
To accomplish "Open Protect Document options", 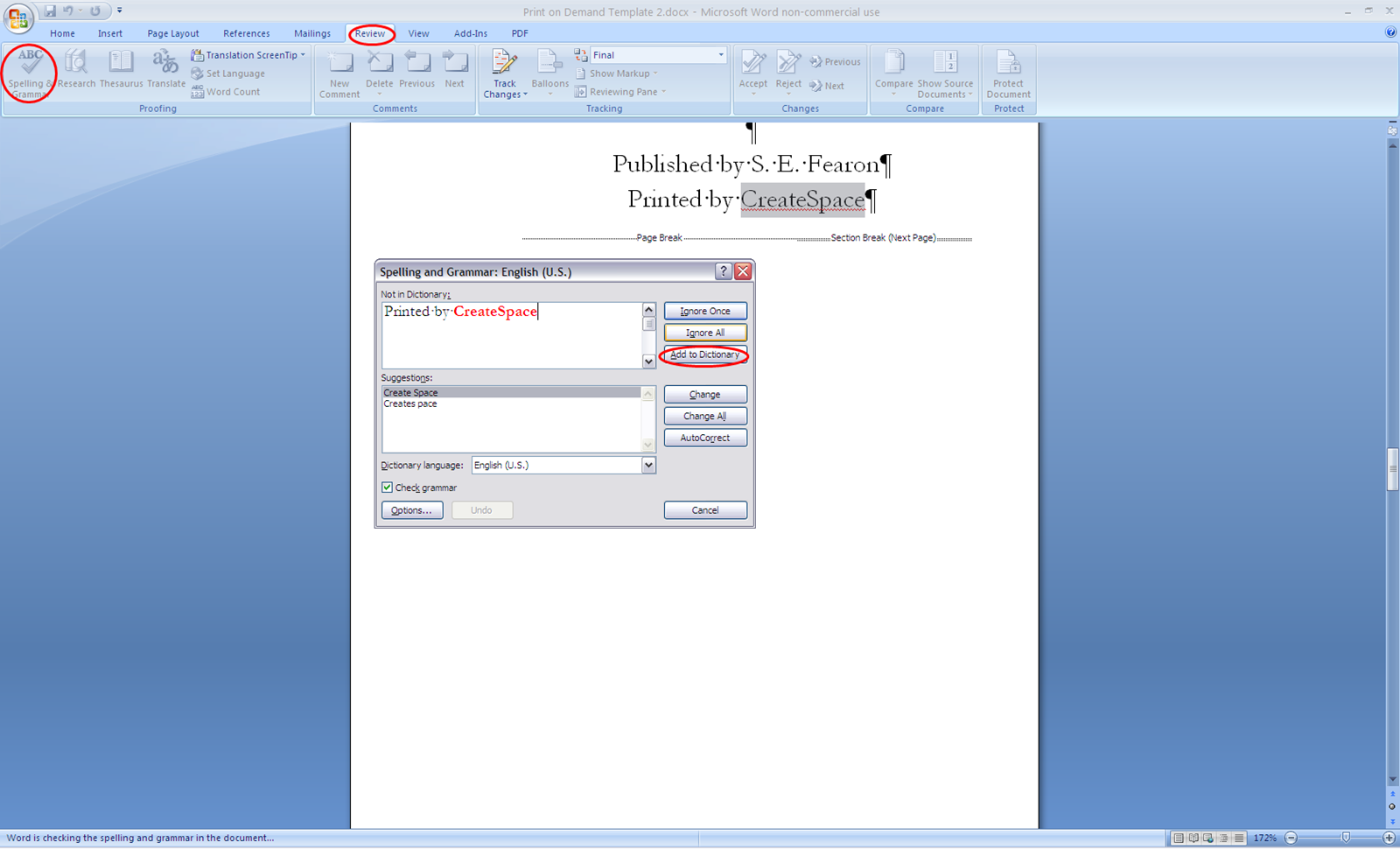I will click(x=1008, y=70).
